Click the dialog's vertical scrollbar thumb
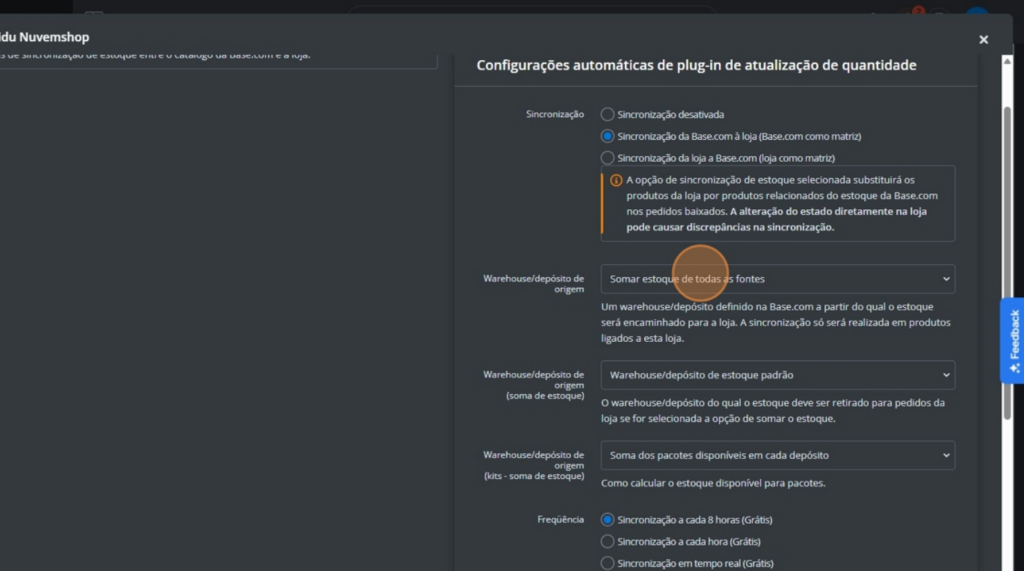This screenshot has width=1024, height=571. (1007, 263)
